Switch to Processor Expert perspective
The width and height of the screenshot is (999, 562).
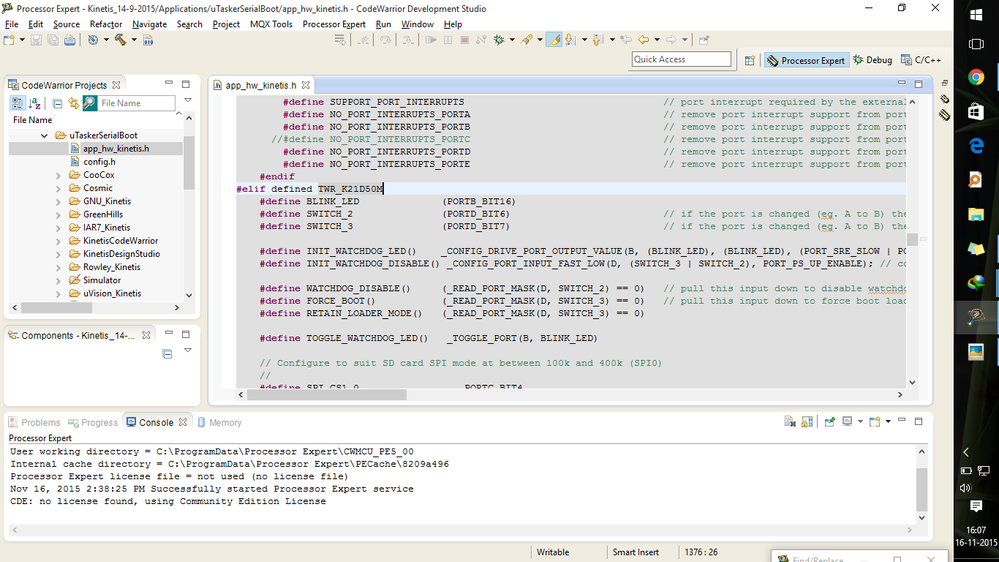pyautogui.click(x=806, y=61)
